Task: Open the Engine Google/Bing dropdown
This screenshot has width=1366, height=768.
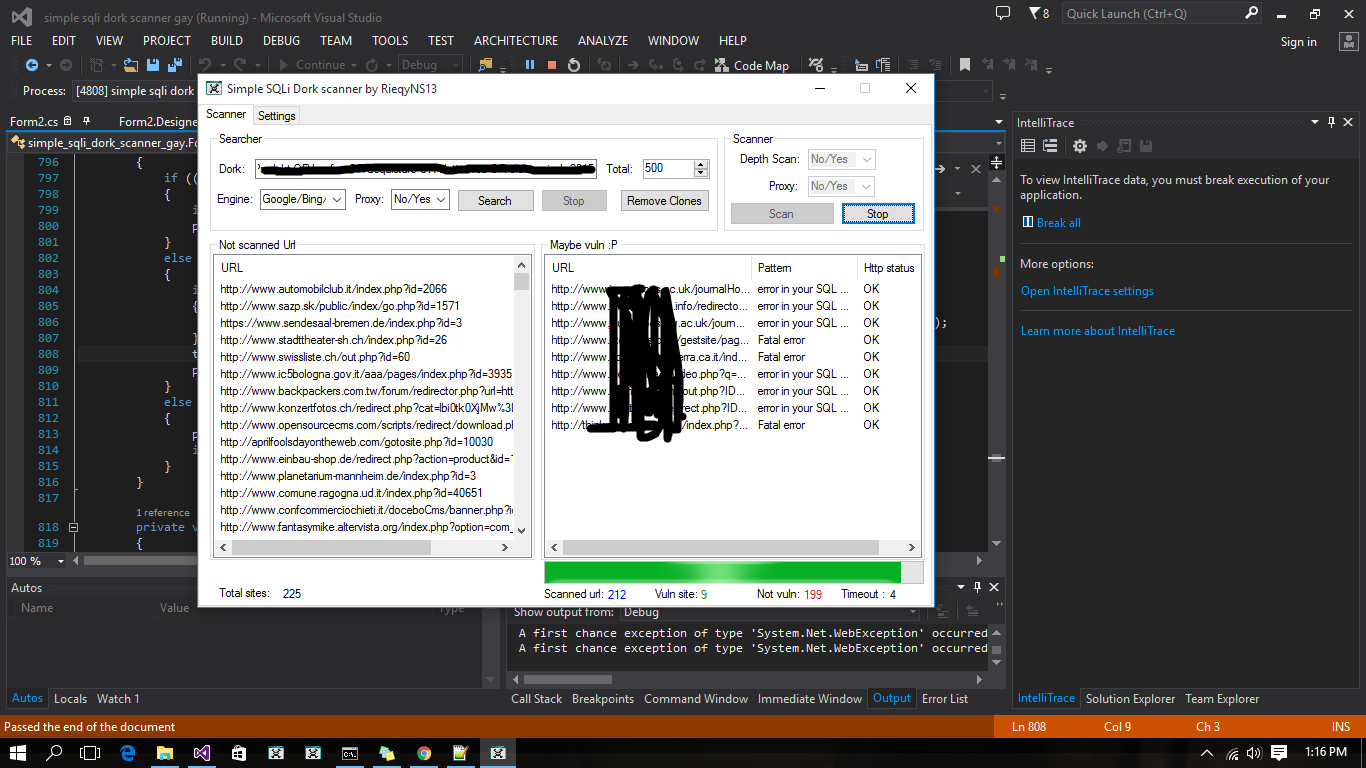Action: [x=302, y=199]
